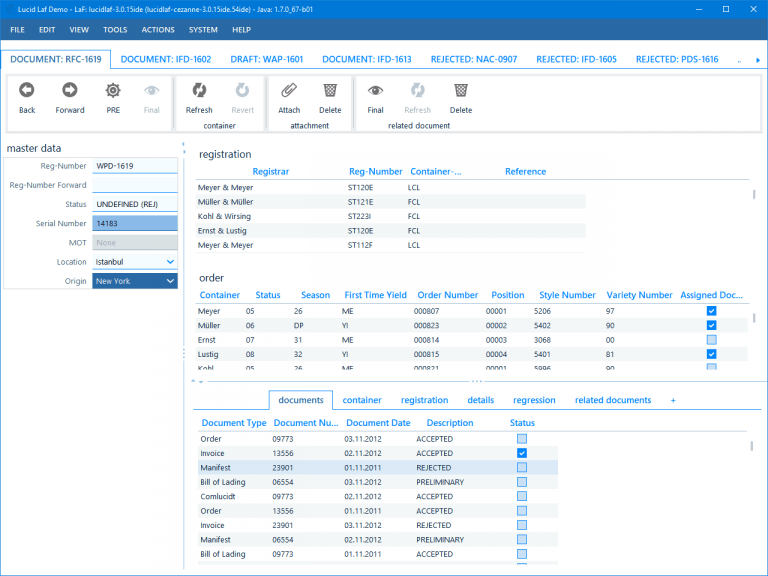Delete the attachment with trash icon
The width and height of the screenshot is (768, 576).
(x=330, y=90)
